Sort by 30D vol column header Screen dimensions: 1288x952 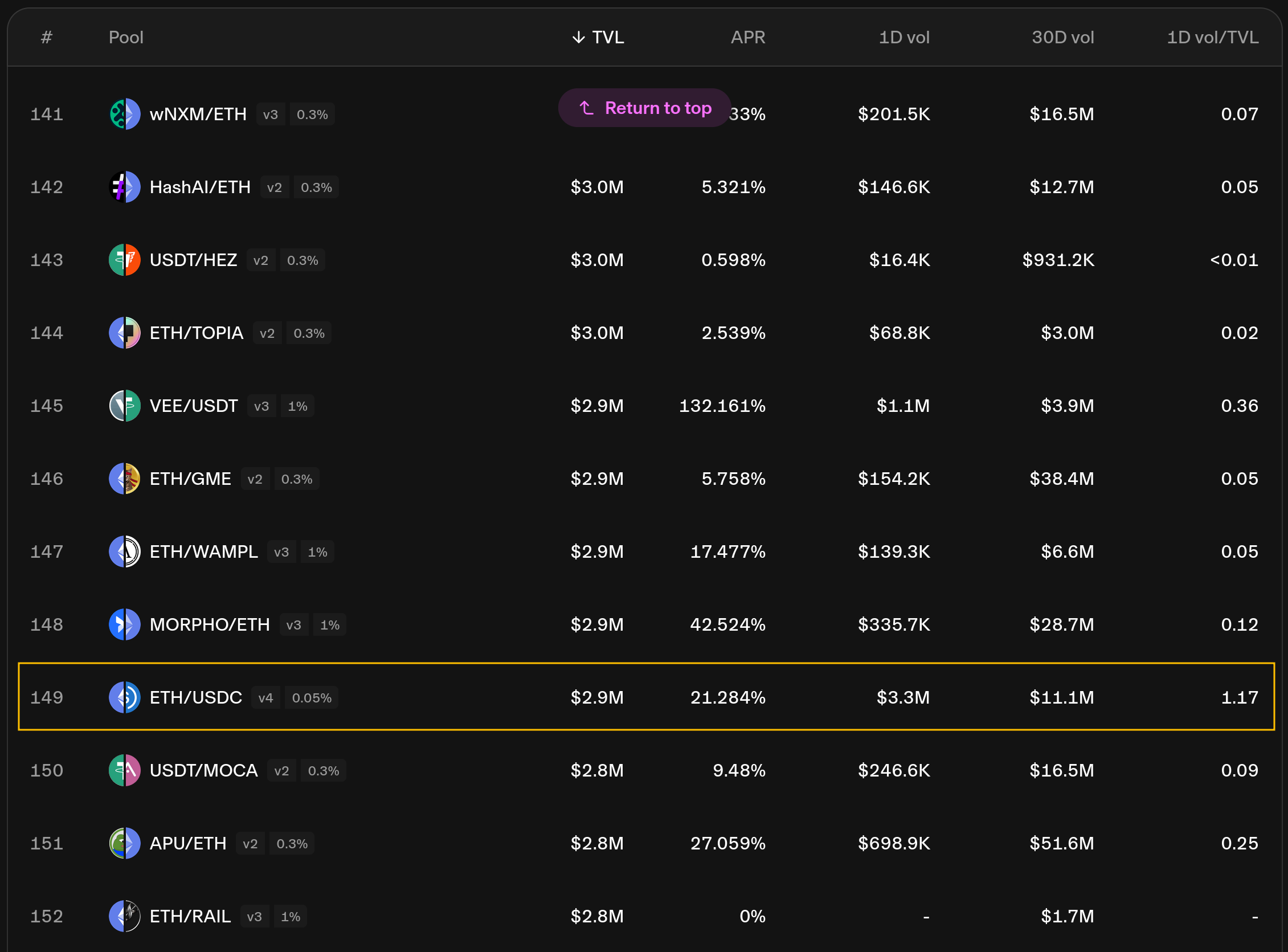1062,38
